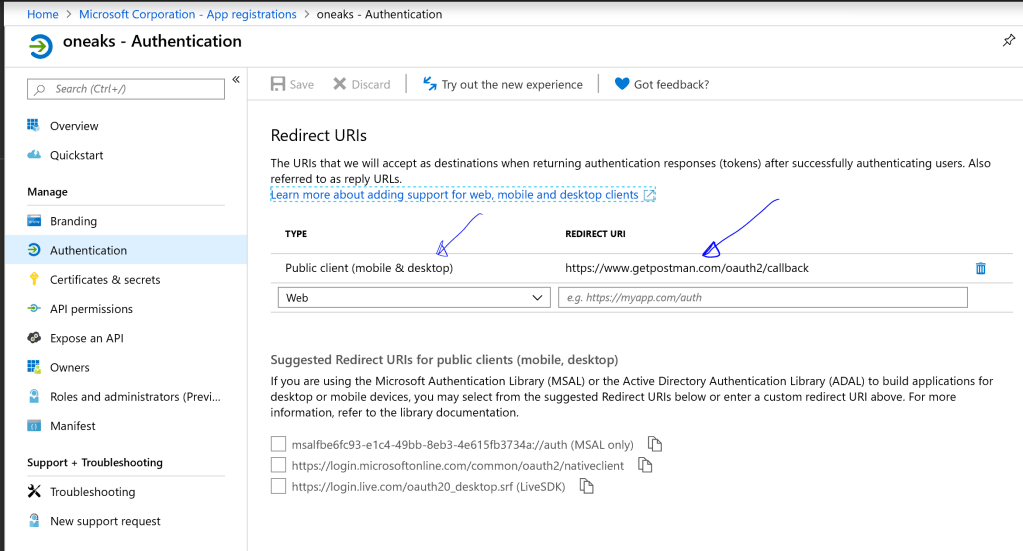Click the redirect URI input field
Image resolution: width=1023 pixels, height=551 pixels.
coord(762,298)
